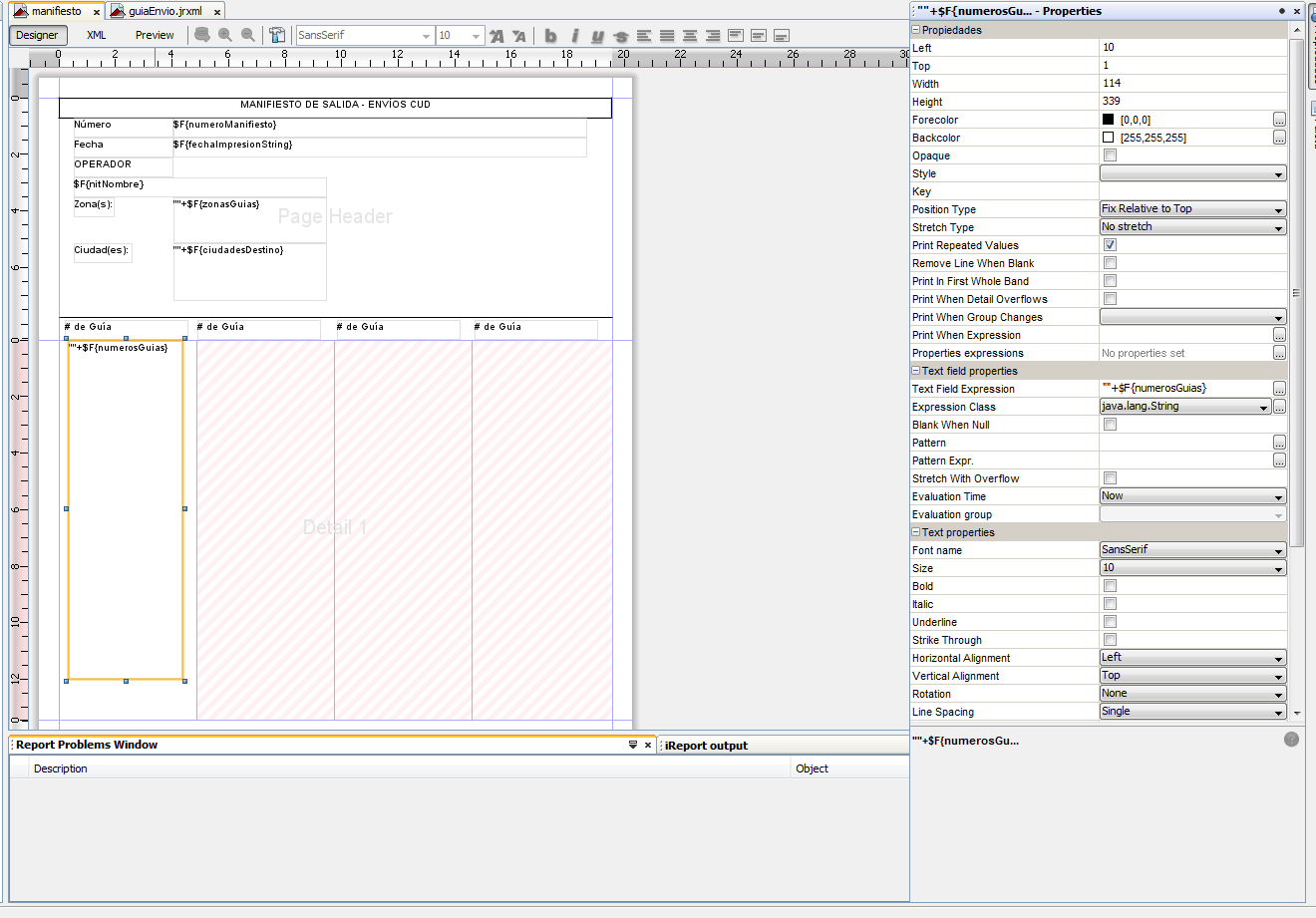Click the Forecolor black color swatch

[1110, 119]
